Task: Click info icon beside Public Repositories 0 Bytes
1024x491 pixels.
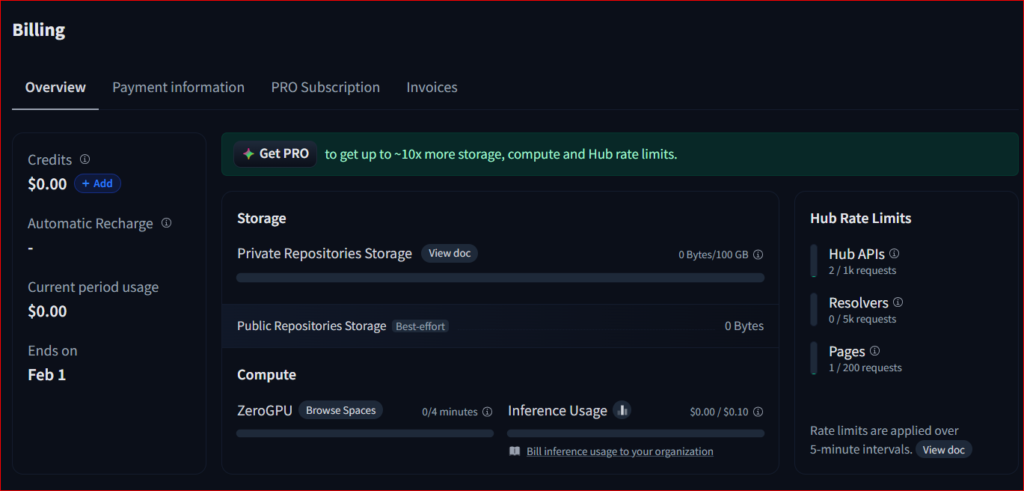Action: [x=744, y=326]
